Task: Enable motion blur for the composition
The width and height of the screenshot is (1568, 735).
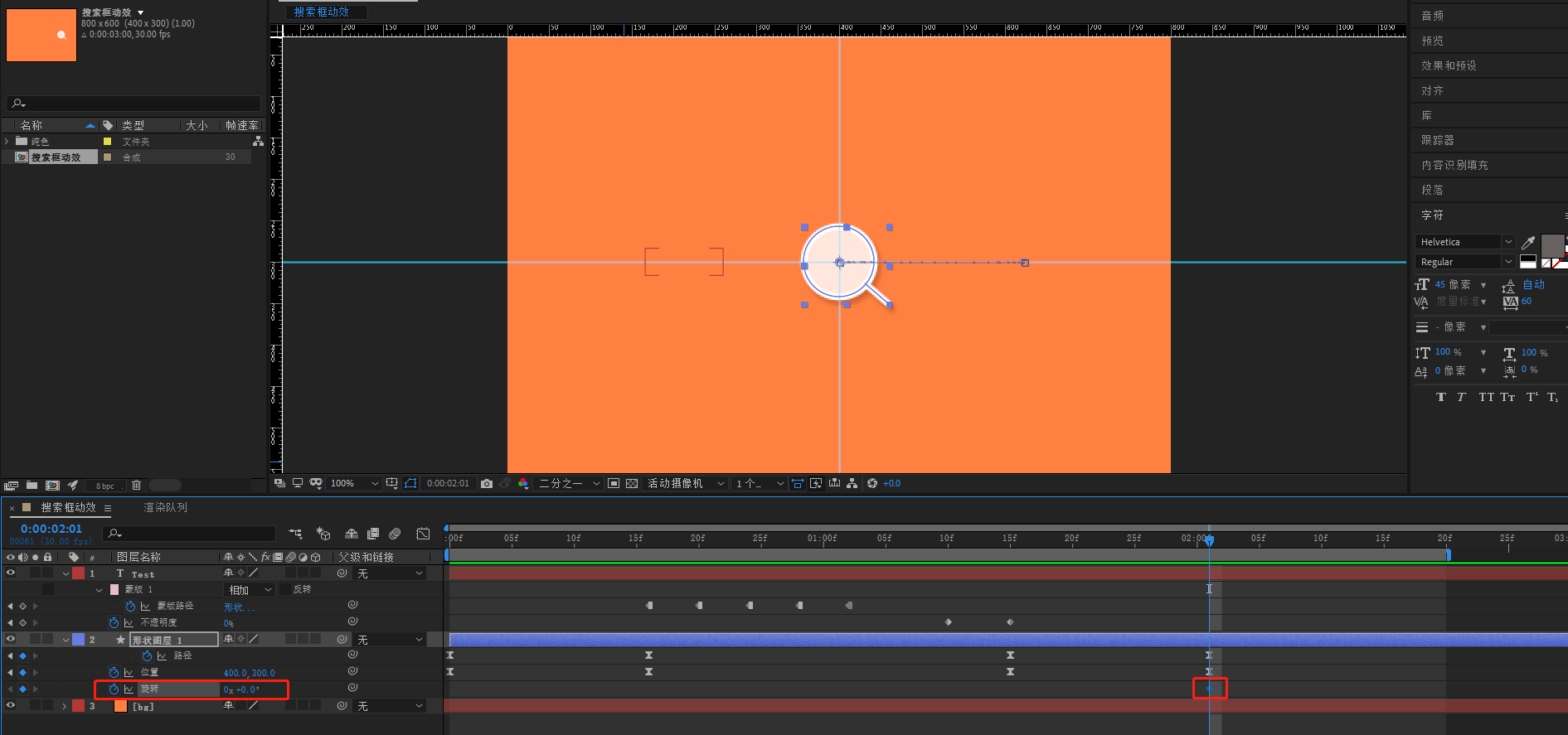Action: tap(395, 534)
